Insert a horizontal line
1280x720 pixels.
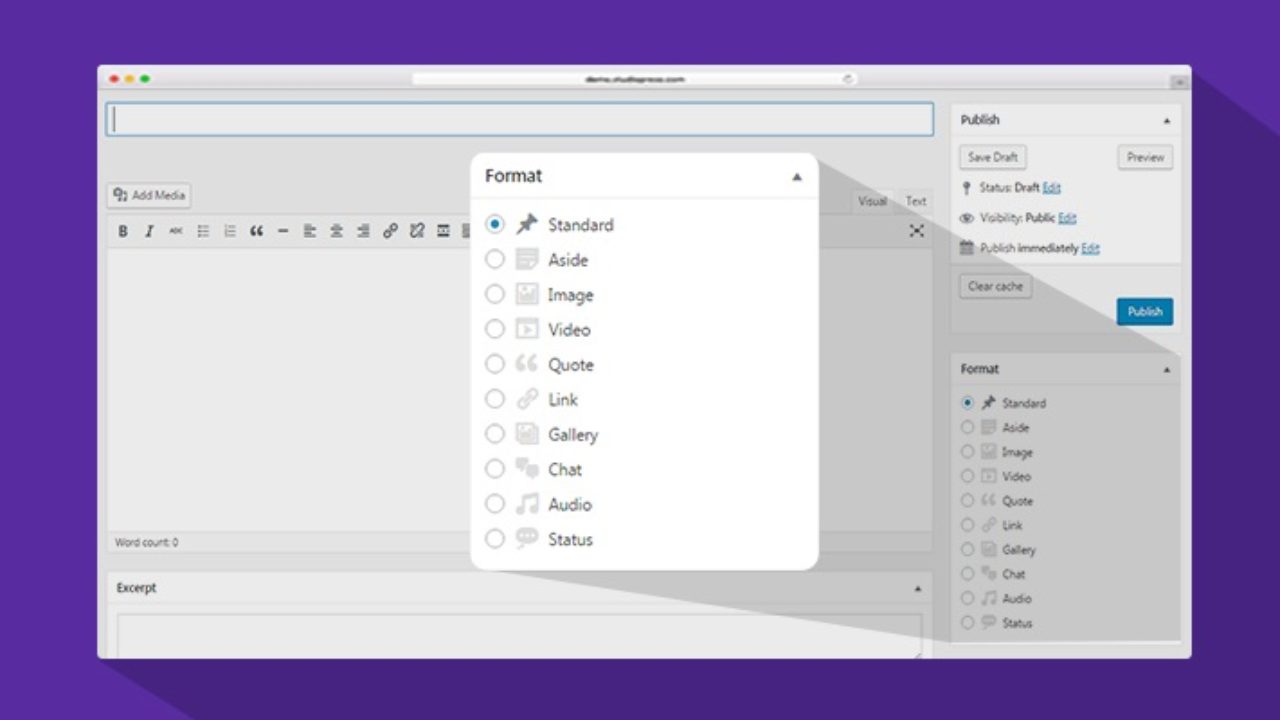(x=283, y=231)
